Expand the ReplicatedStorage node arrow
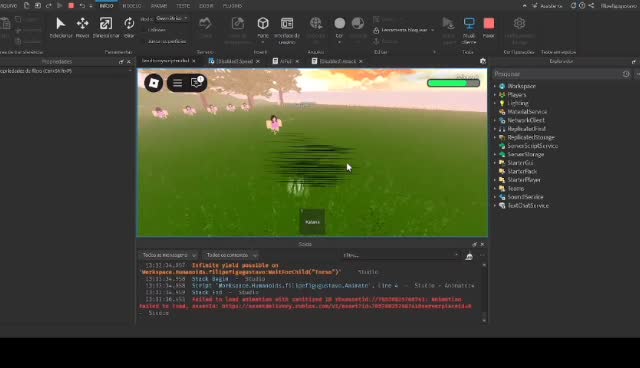Viewport: 640px width, 368px height. 495,137
